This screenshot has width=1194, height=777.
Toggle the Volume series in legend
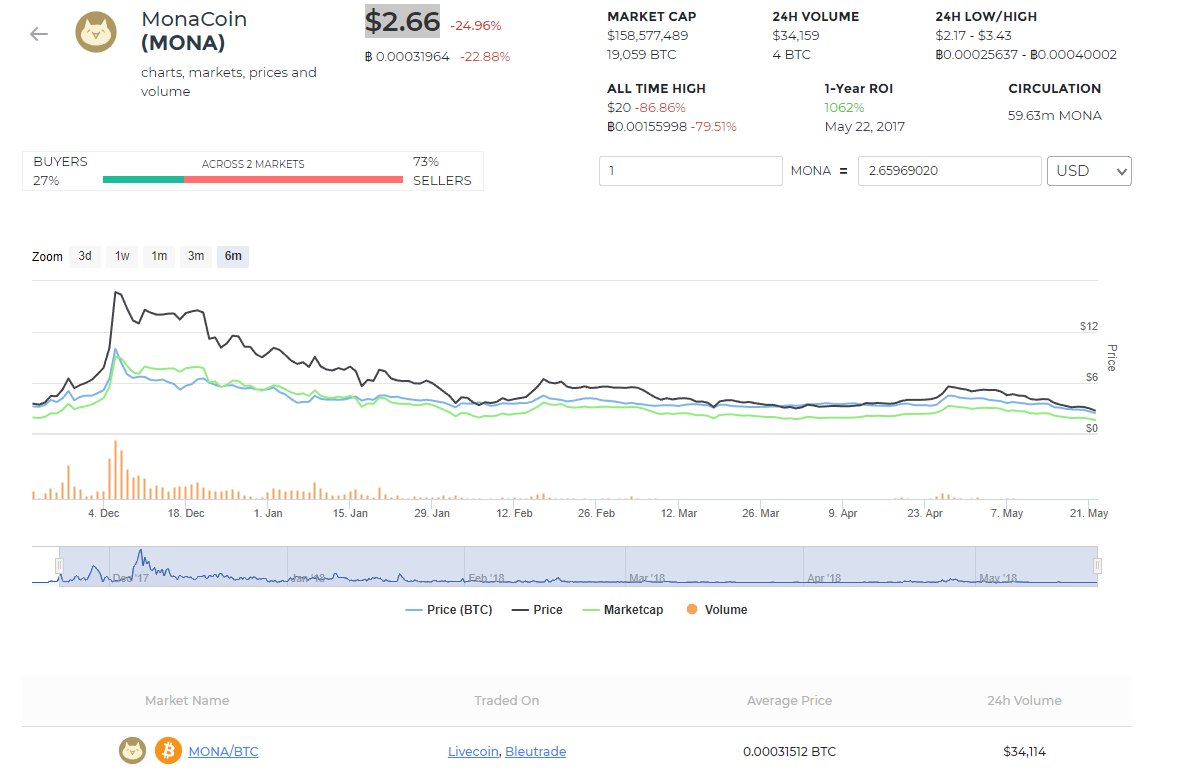point(717,609)
